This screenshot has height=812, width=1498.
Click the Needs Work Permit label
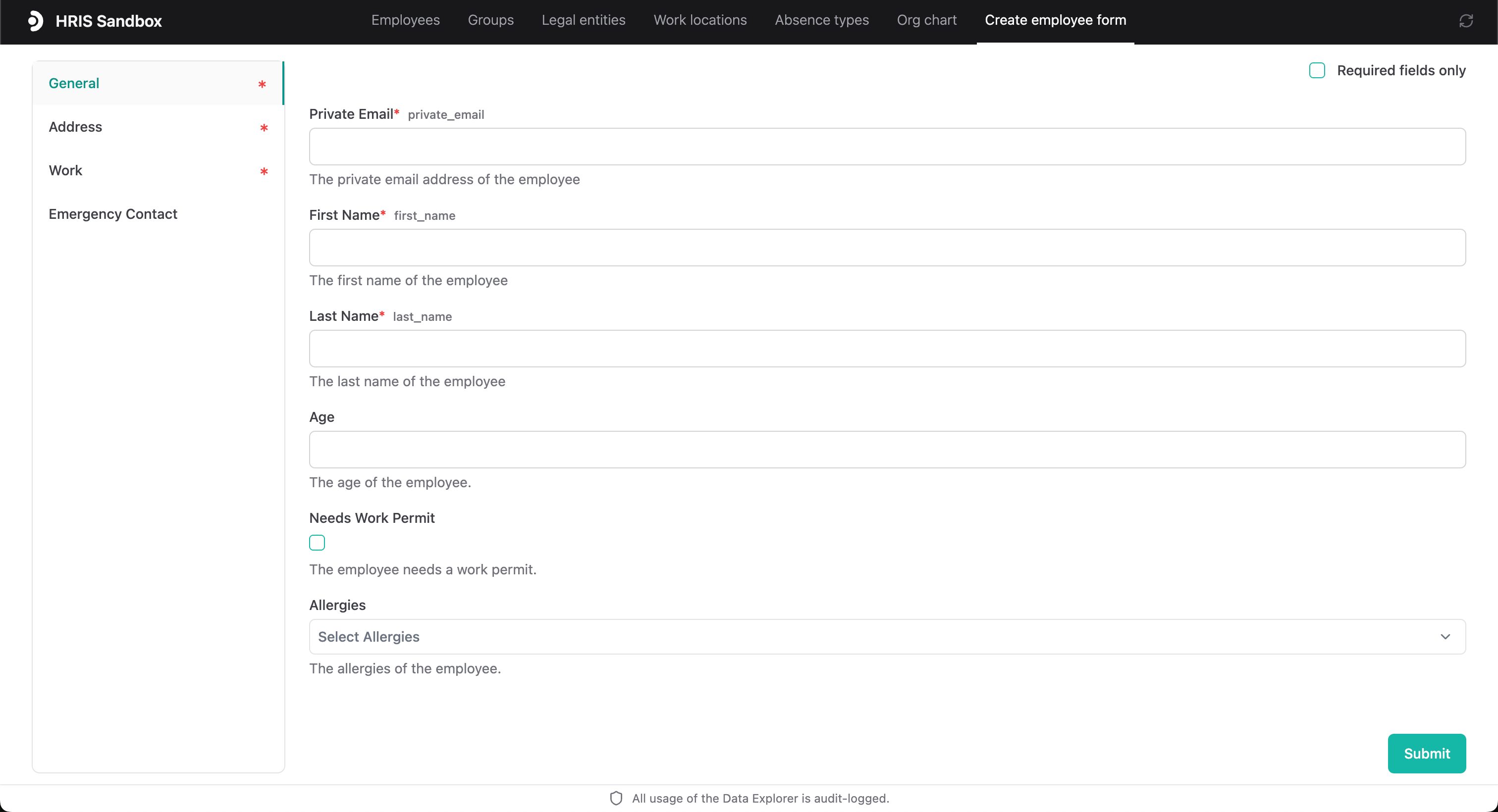click(x=372, y=518)
